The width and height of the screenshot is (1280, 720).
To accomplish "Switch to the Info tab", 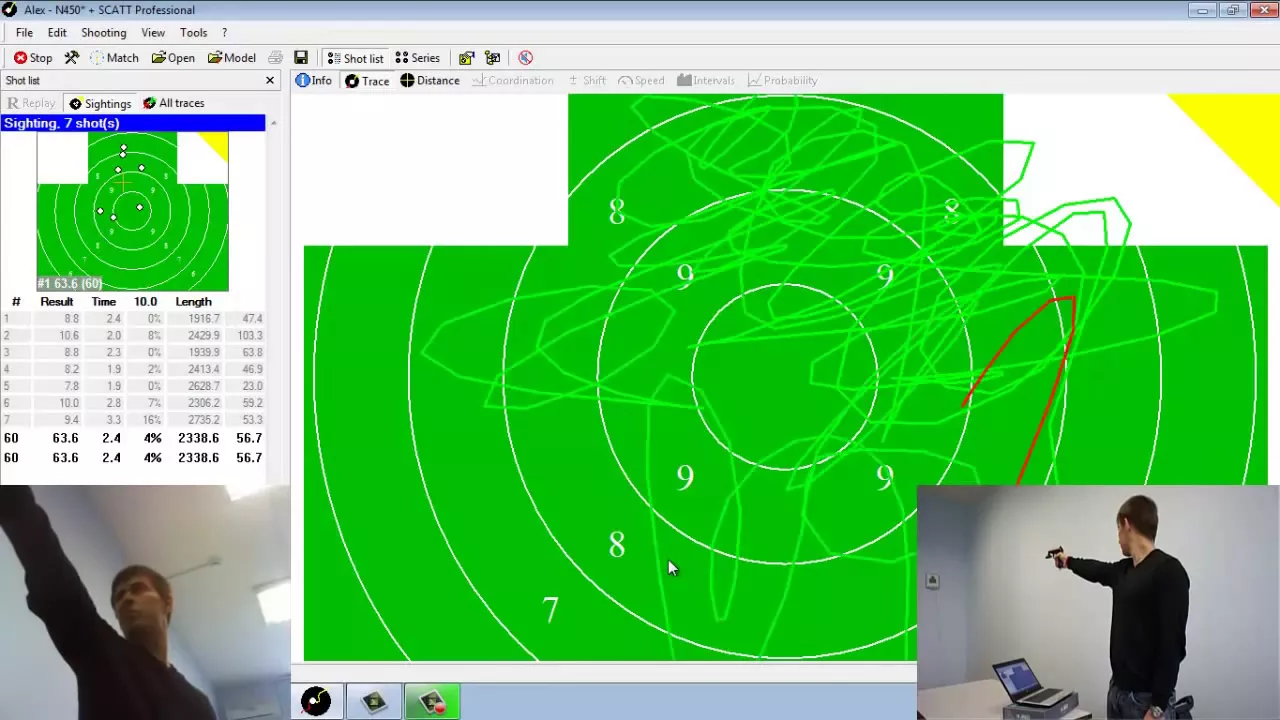I will pyautogui.click(x=314, y=81).
